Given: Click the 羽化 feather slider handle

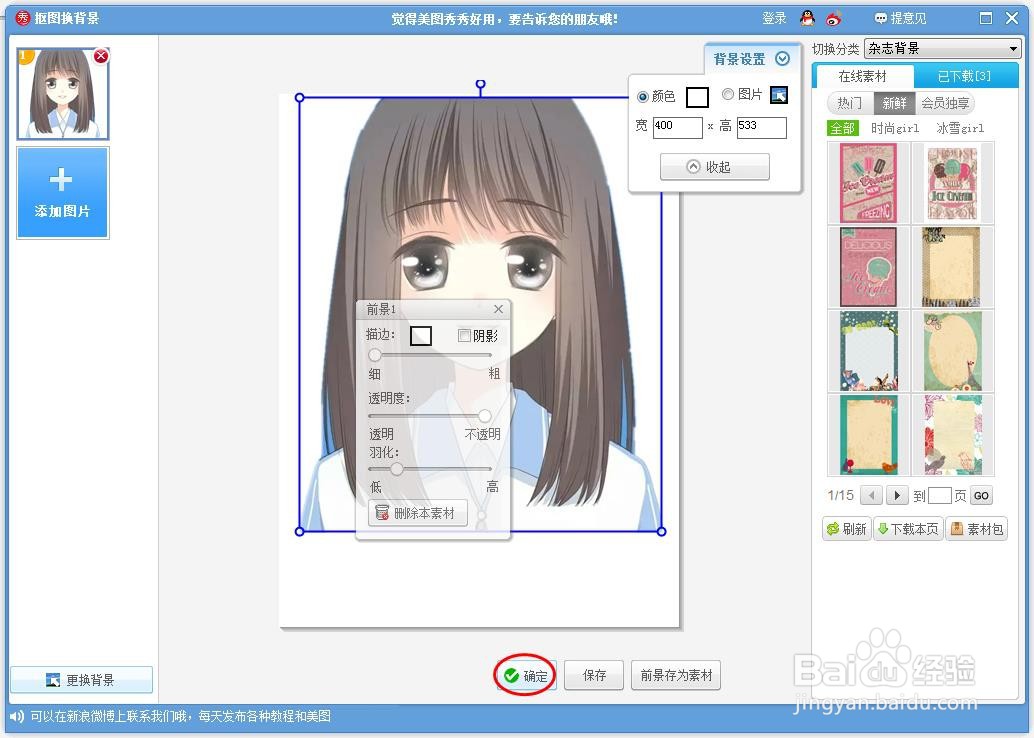Looking at the screenshot, I should pos(396,469).
